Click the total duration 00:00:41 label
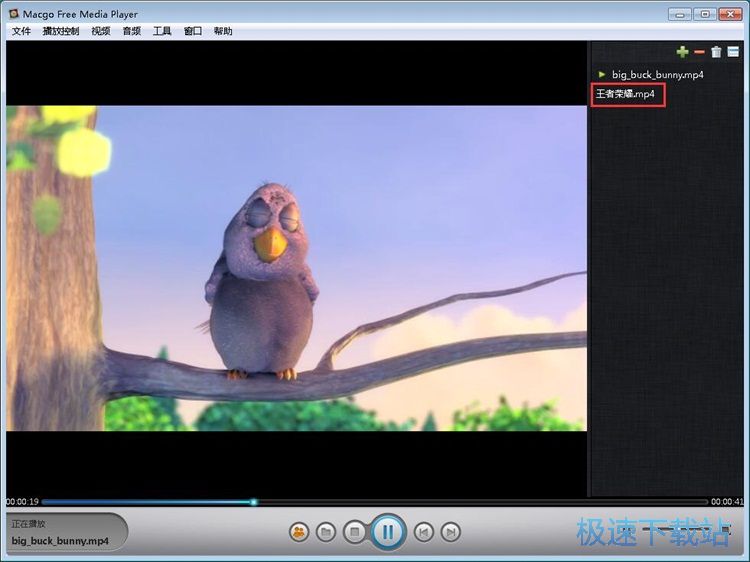The width and height of the screenshot is (750, 562). coord(727,502)
